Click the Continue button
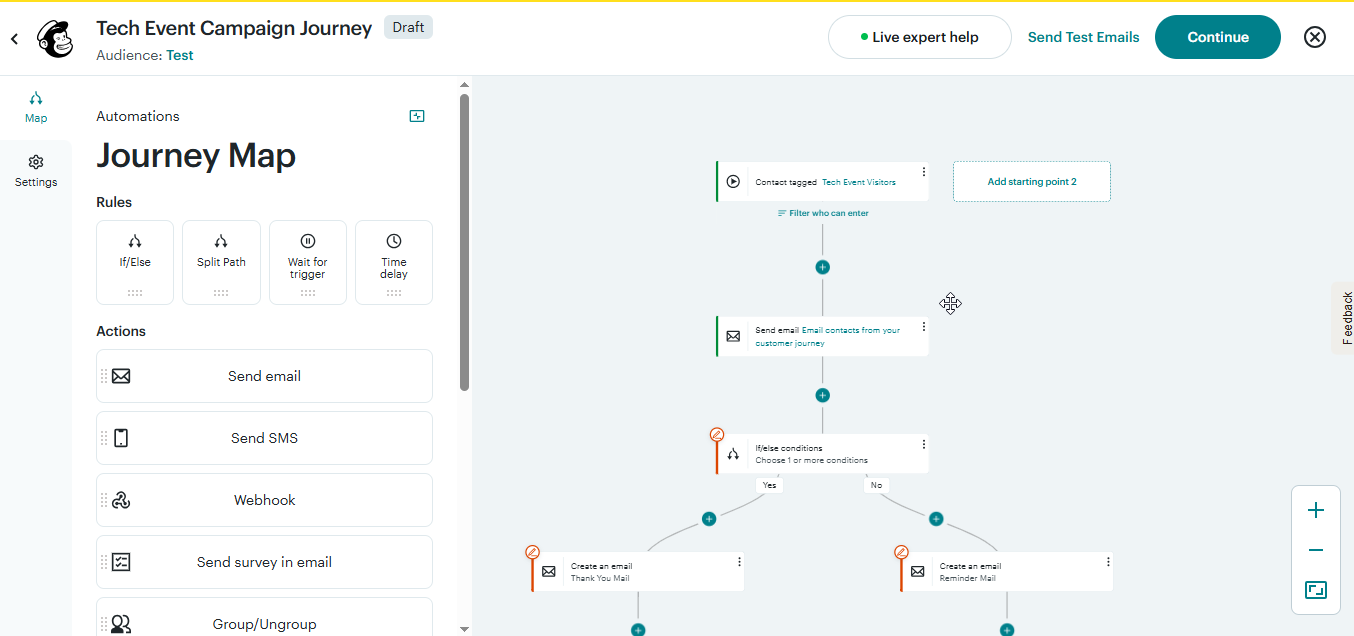1354x636 pixels. 1217,36
